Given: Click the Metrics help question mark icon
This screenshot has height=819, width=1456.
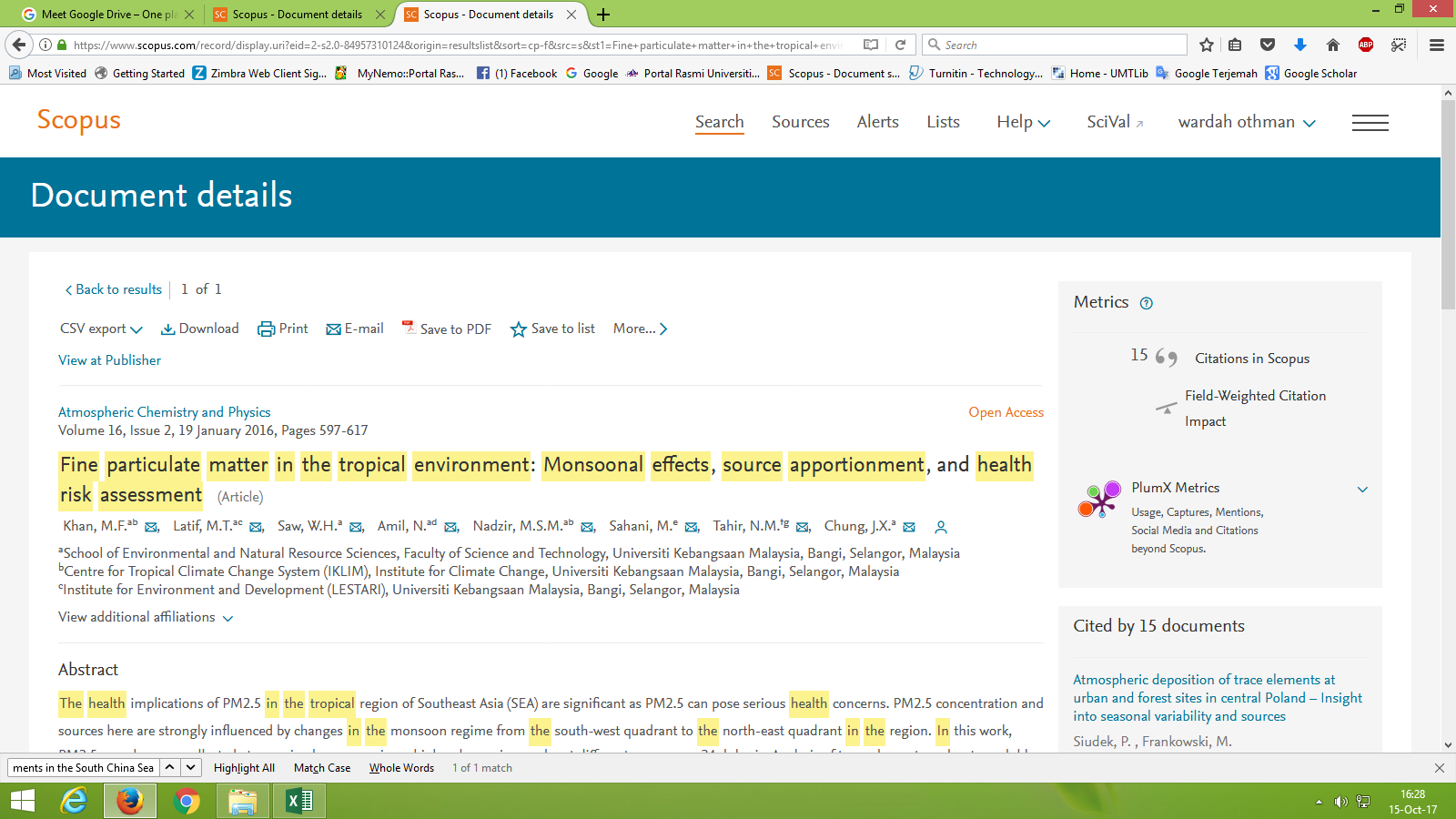Looking at the screenshot, I should coord(1147,304).
